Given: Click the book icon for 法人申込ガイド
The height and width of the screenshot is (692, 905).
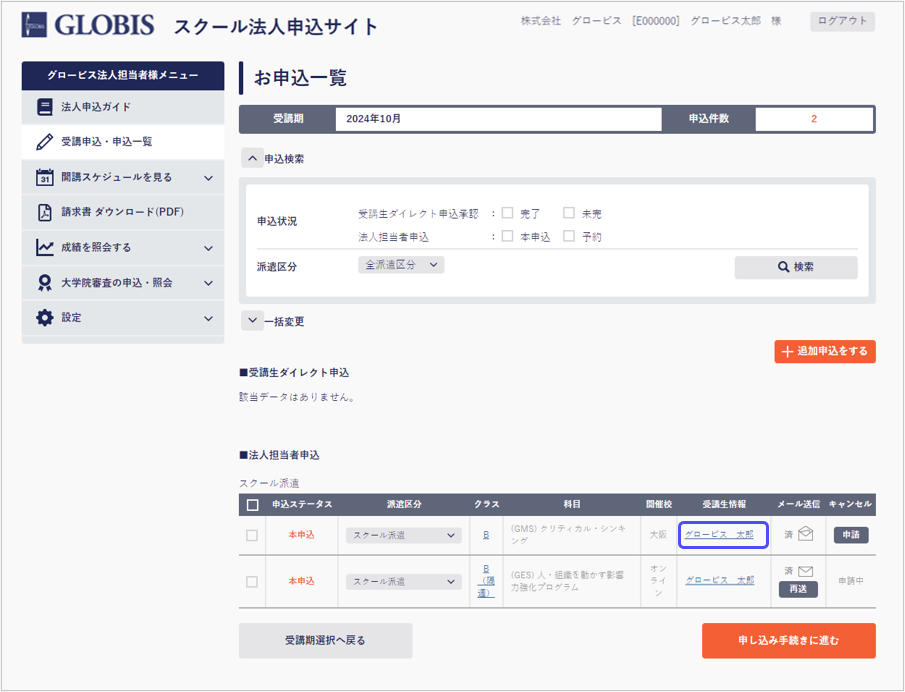Looking at the screenshot, I should (44, 107).
